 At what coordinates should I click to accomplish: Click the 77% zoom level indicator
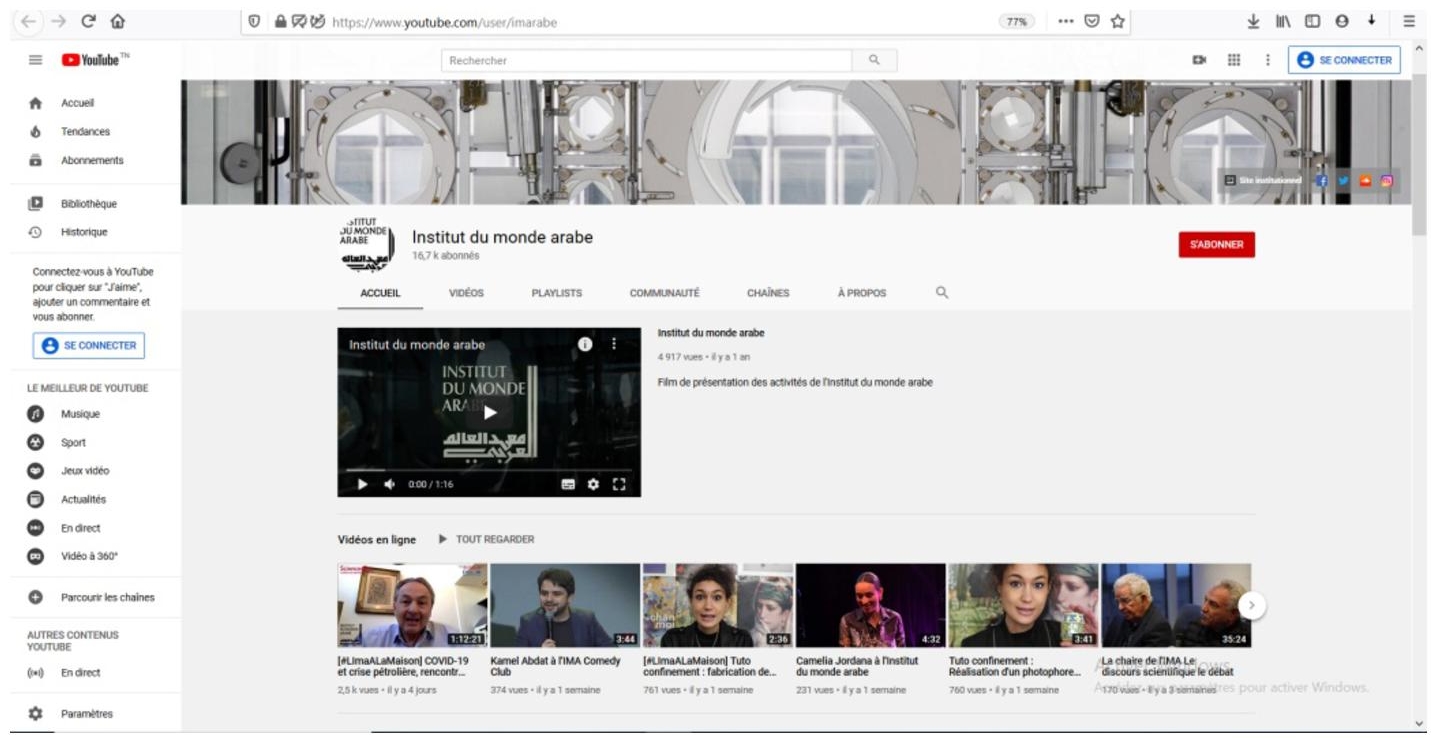coord(1016,21)
